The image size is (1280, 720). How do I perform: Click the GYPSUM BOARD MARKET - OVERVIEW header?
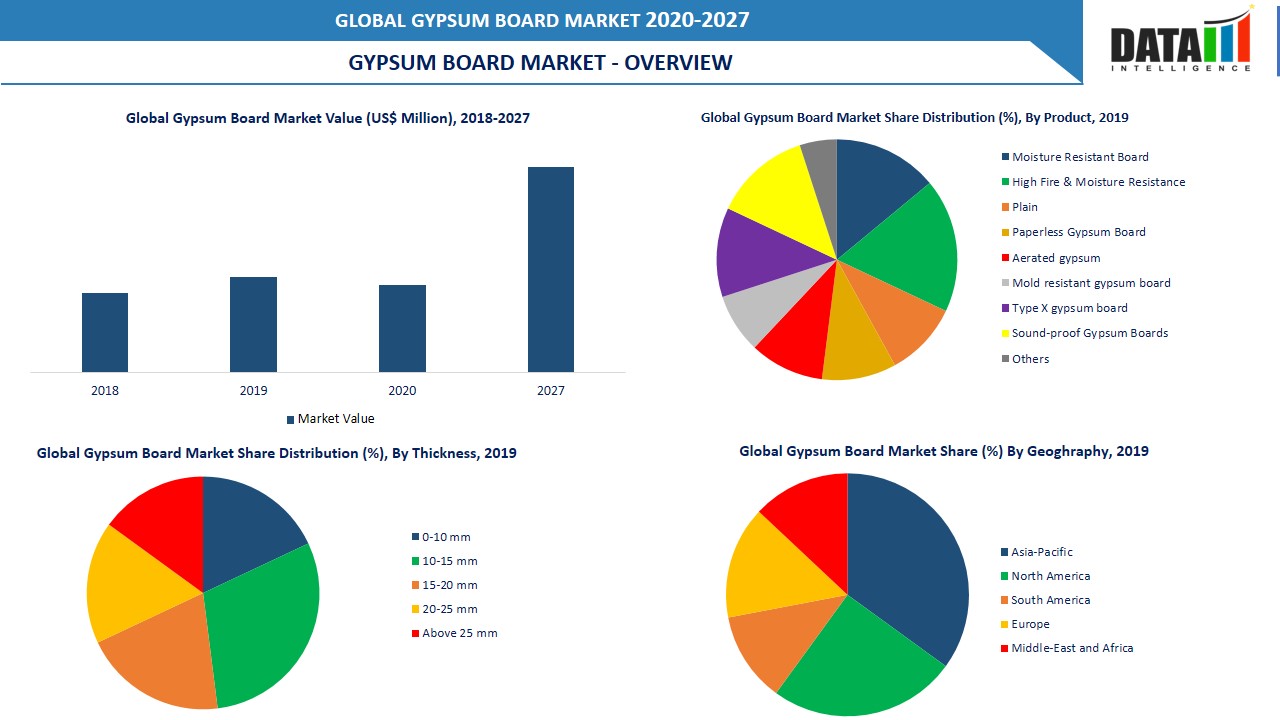coord(540,62)
